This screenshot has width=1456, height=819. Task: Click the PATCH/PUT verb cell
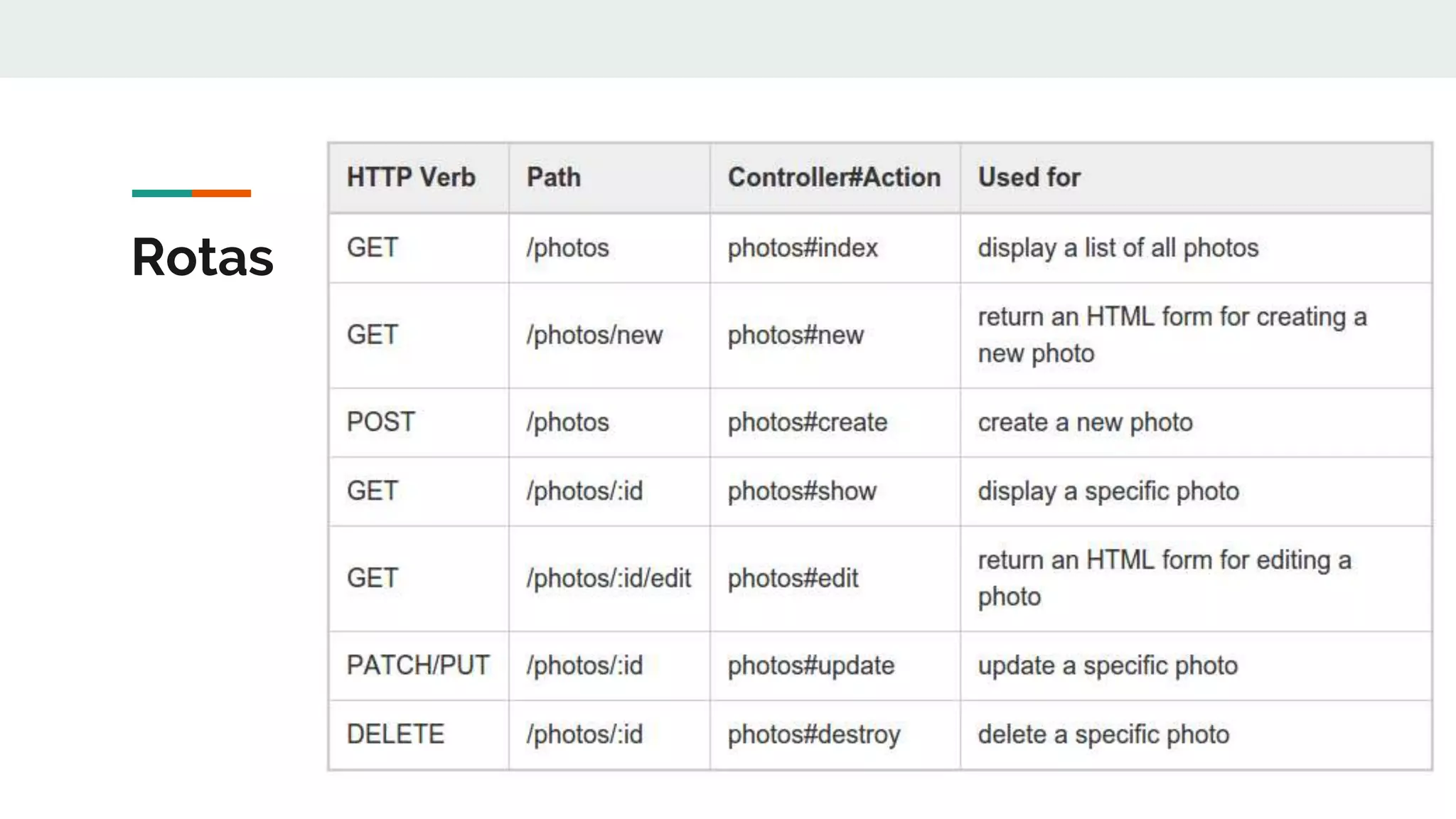[x=418, y=665]
